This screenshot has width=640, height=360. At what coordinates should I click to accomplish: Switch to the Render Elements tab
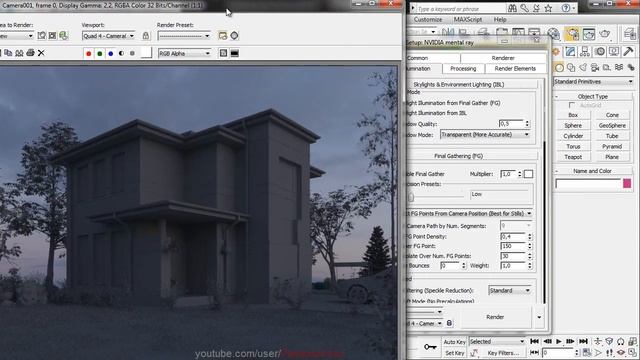(x=515, y=69)
